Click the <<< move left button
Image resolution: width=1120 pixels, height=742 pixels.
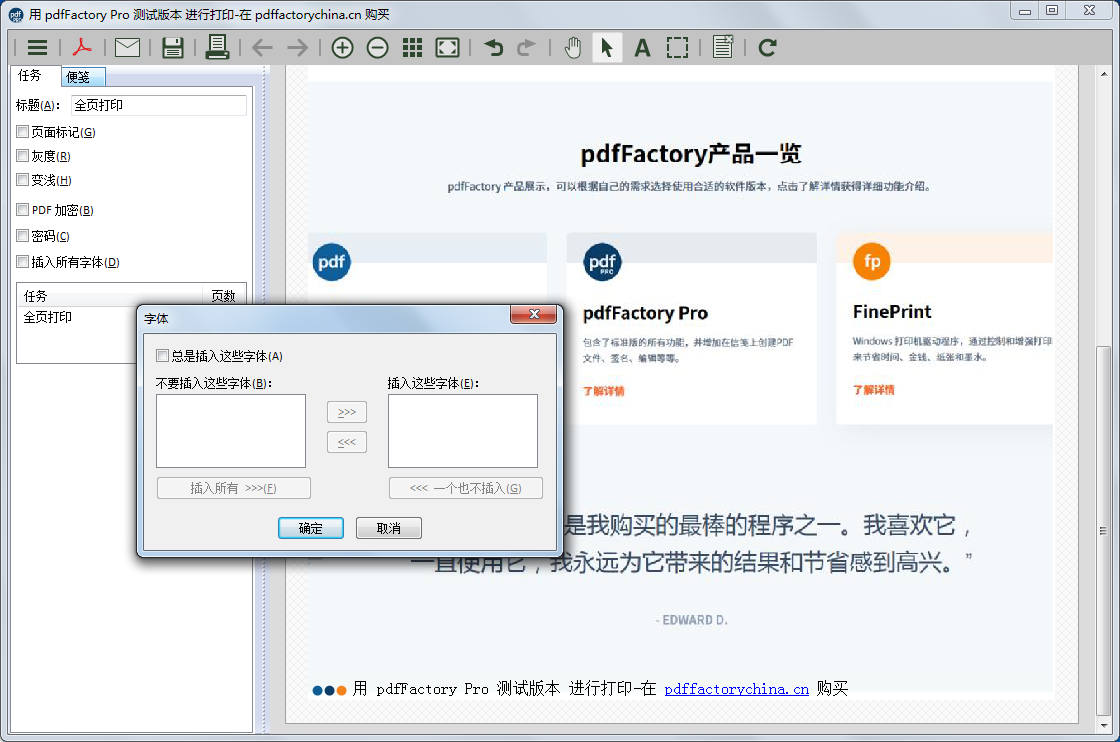pos(347,442)
